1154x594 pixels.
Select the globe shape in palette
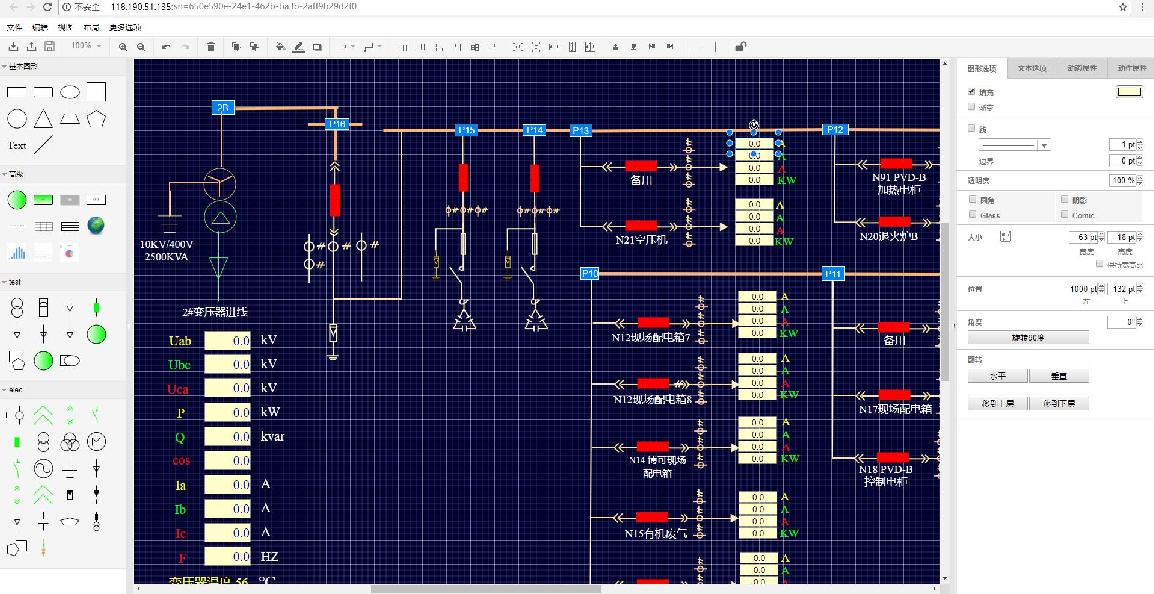tap(96, 226)
